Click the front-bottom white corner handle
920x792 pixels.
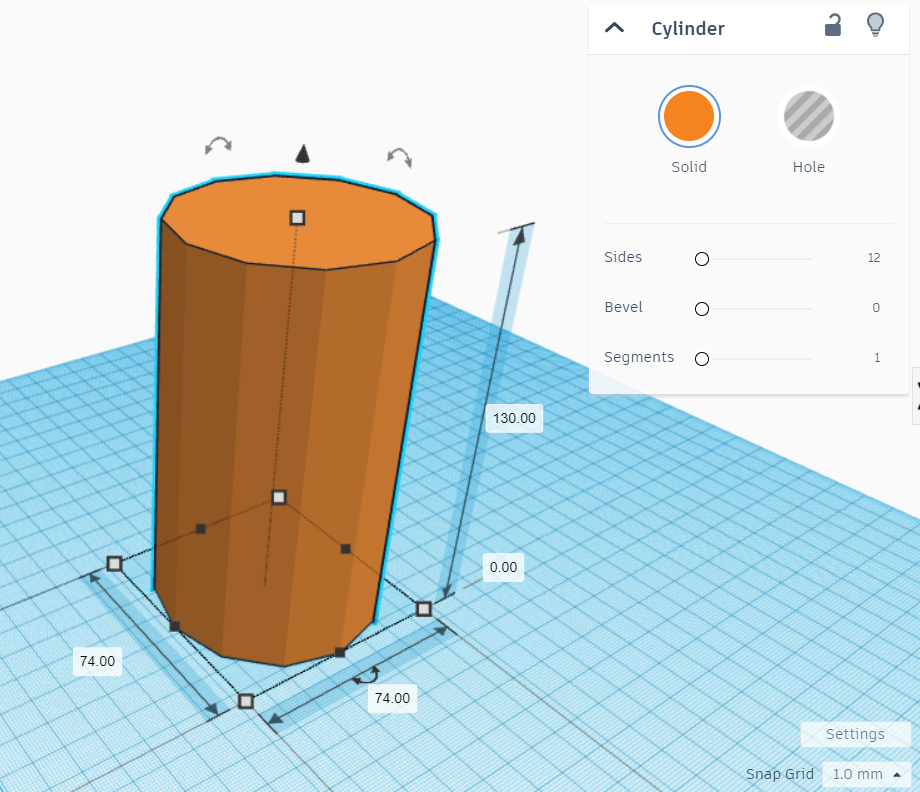coord(246,701)
